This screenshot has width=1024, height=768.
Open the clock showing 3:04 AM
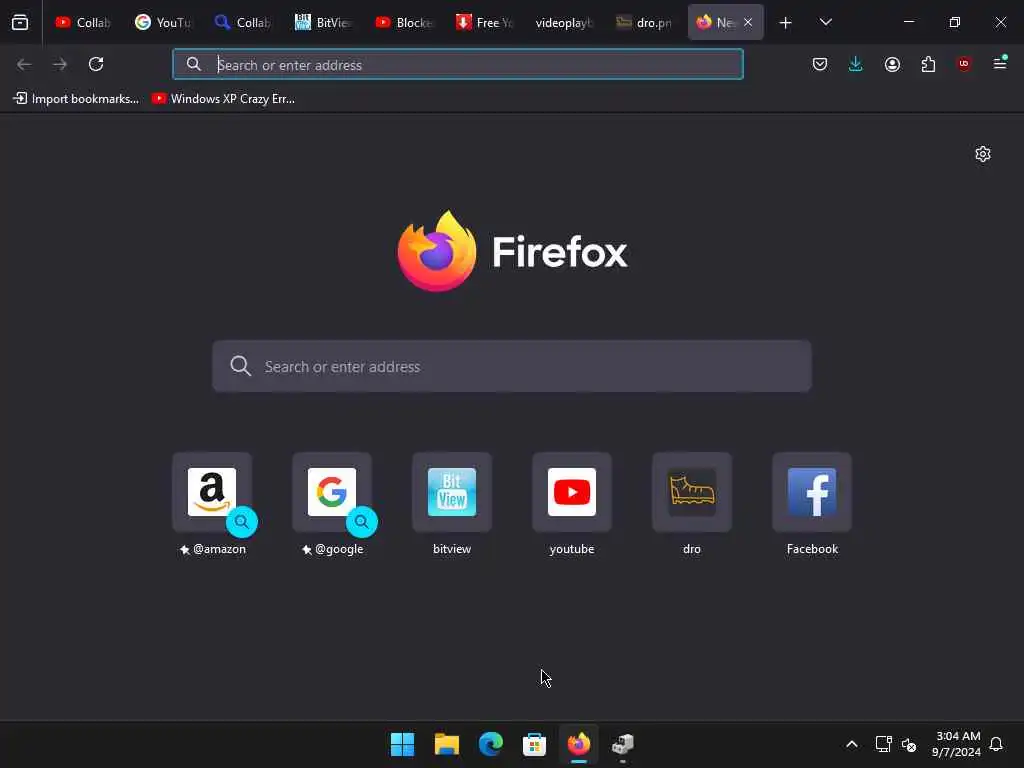957,744
